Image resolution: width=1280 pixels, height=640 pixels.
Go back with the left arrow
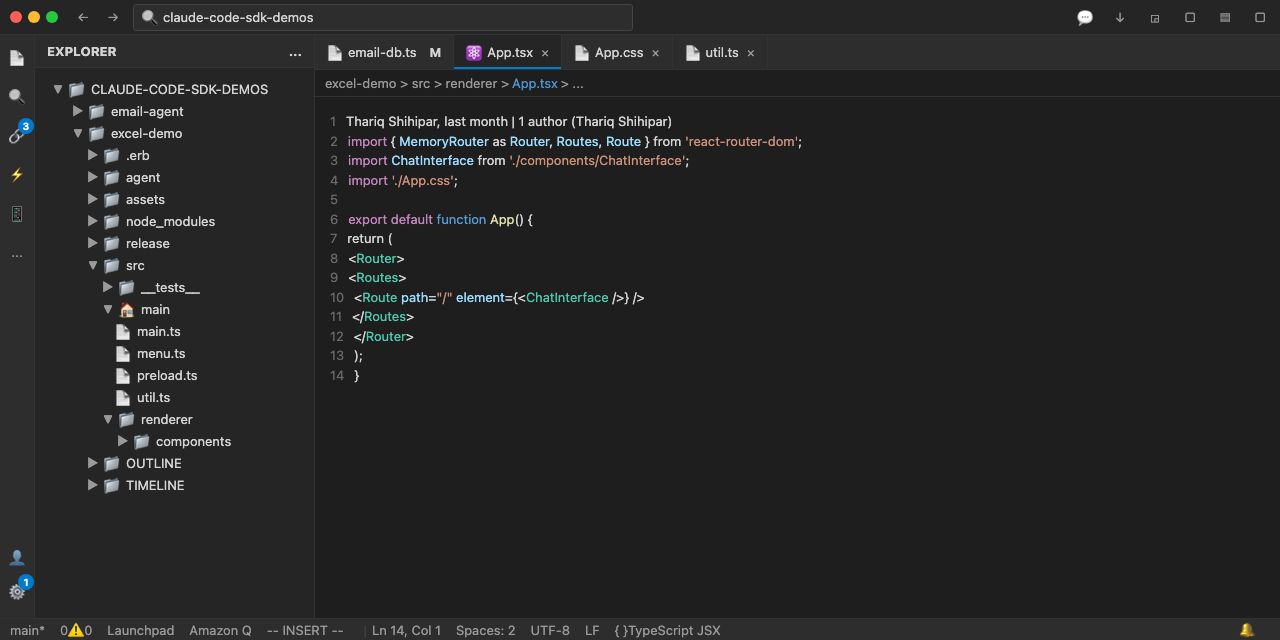coord(83,18)
